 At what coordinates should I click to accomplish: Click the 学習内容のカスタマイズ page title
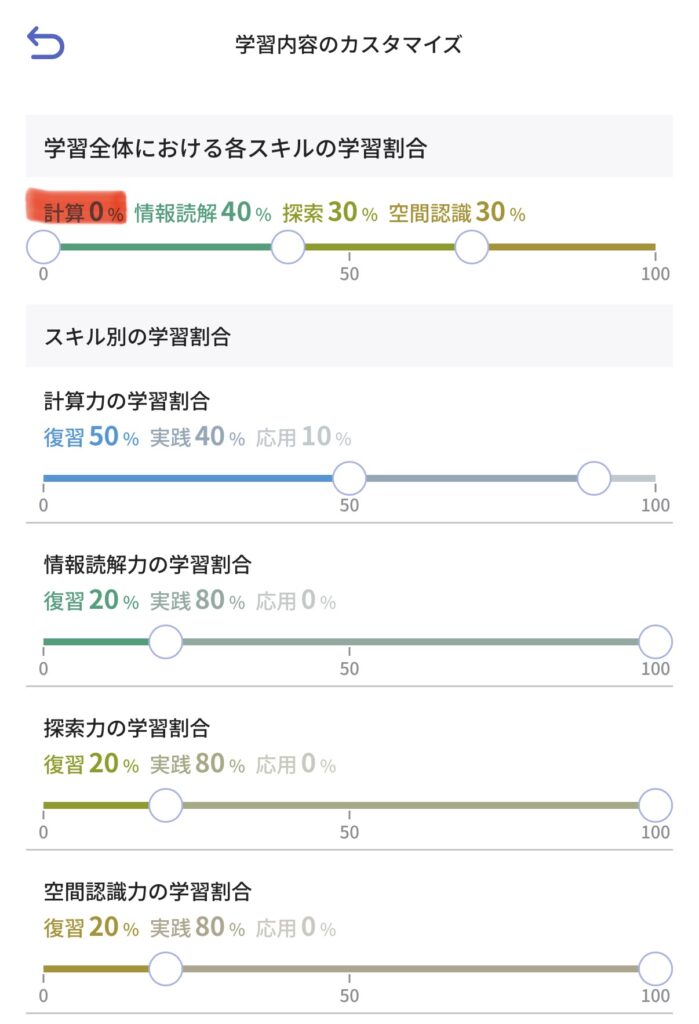pos(349,44)
